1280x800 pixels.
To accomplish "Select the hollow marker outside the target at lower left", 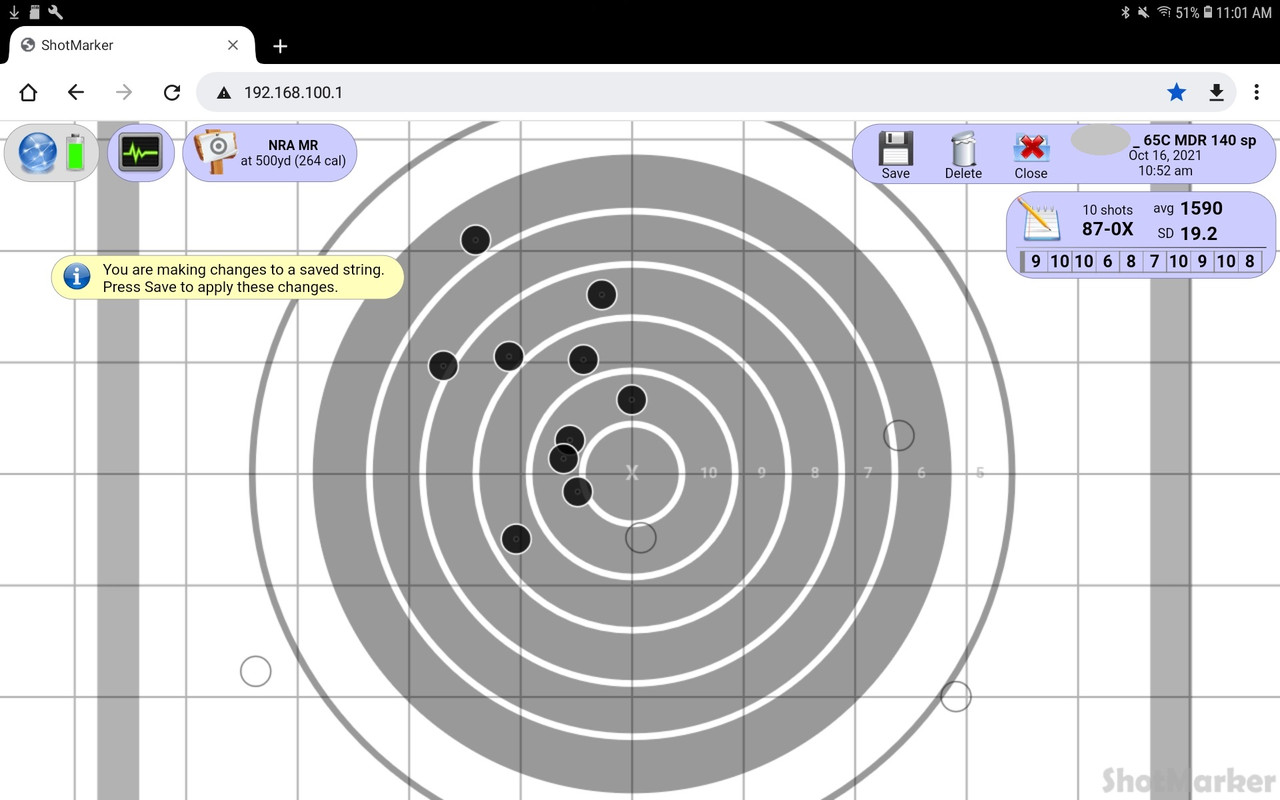I will click(256, 671).
